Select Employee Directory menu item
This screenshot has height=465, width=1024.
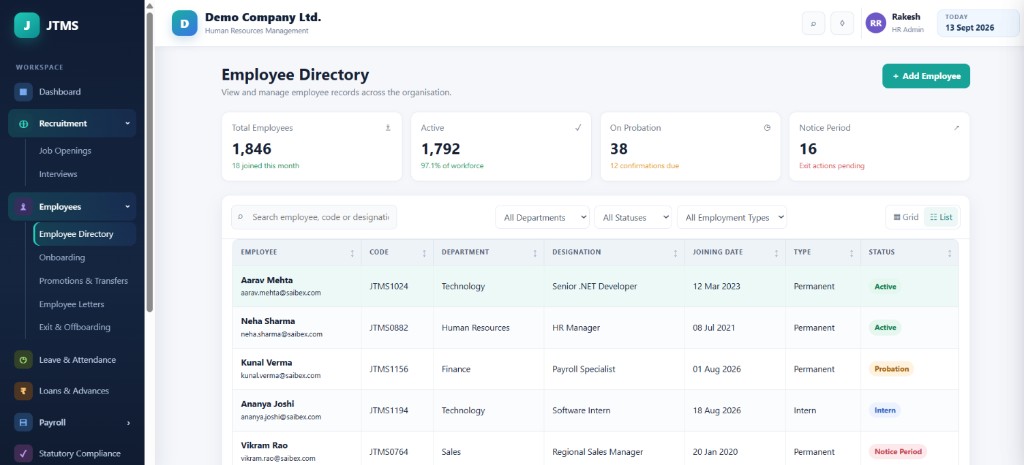pyautogui.click(x=85, y=234)
